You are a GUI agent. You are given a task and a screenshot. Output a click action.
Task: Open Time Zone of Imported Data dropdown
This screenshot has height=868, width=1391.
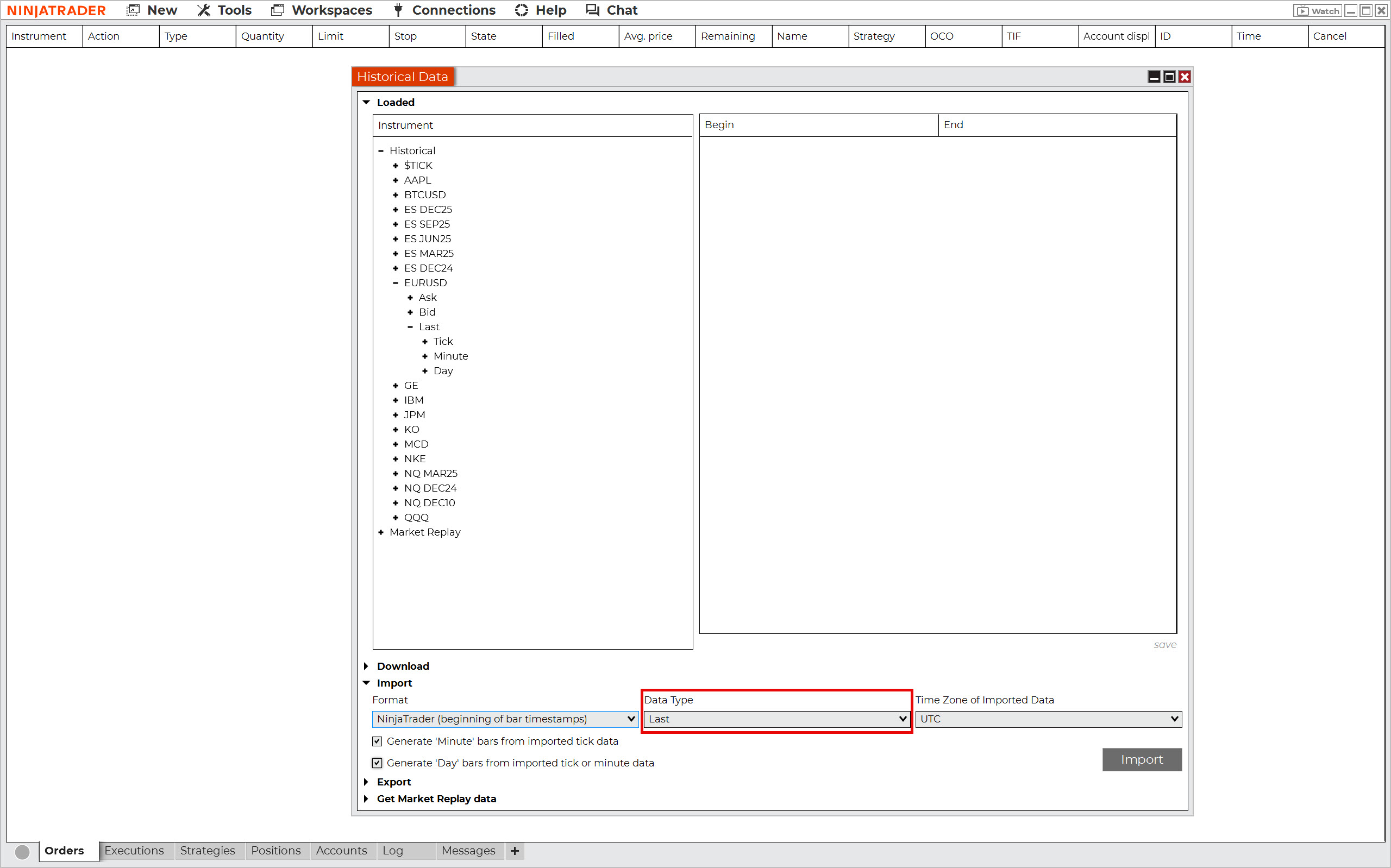click(x=1048, y=719)
